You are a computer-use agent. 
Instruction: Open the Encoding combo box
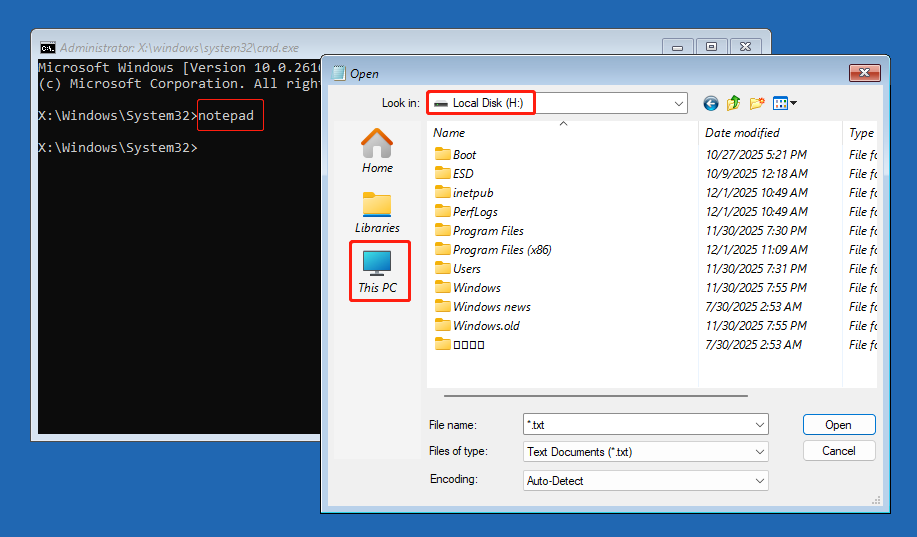click(x=646, y=481)
